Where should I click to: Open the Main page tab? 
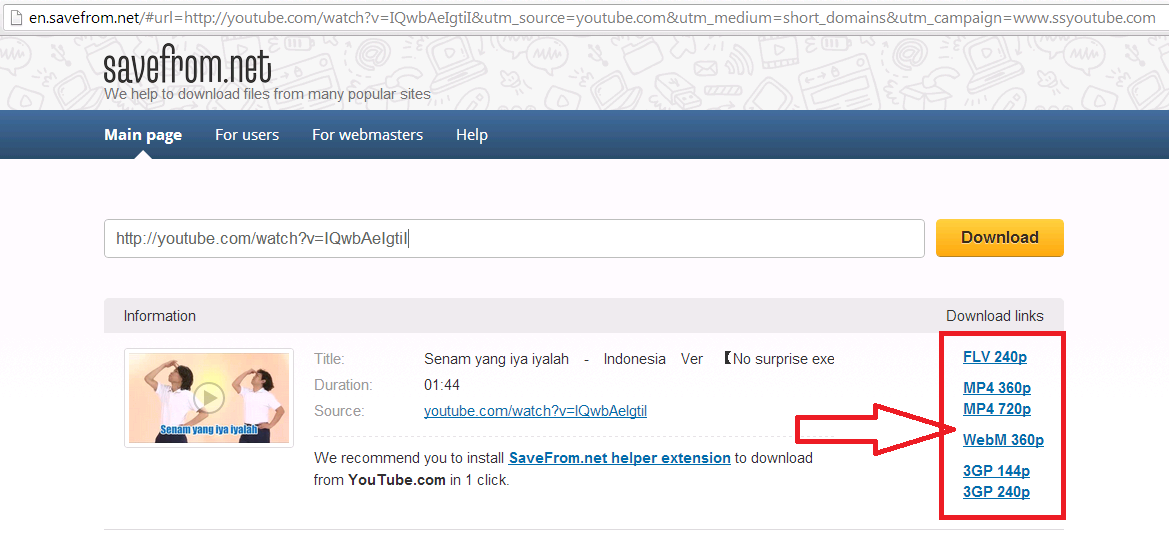[x=143, y=135]
